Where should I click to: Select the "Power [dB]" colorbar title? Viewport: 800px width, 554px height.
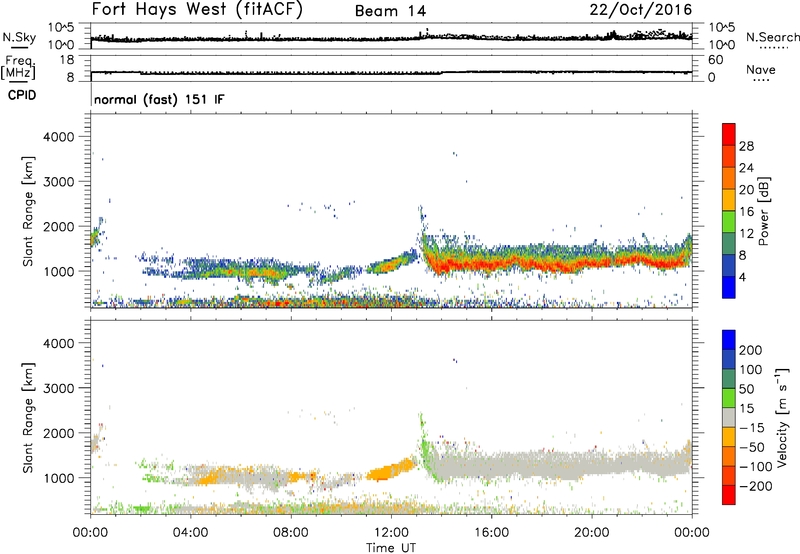pos(764,211)
